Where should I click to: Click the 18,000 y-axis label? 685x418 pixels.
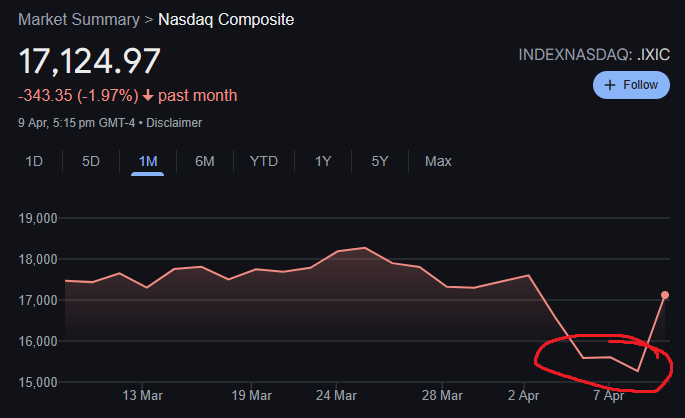(38, 259)
